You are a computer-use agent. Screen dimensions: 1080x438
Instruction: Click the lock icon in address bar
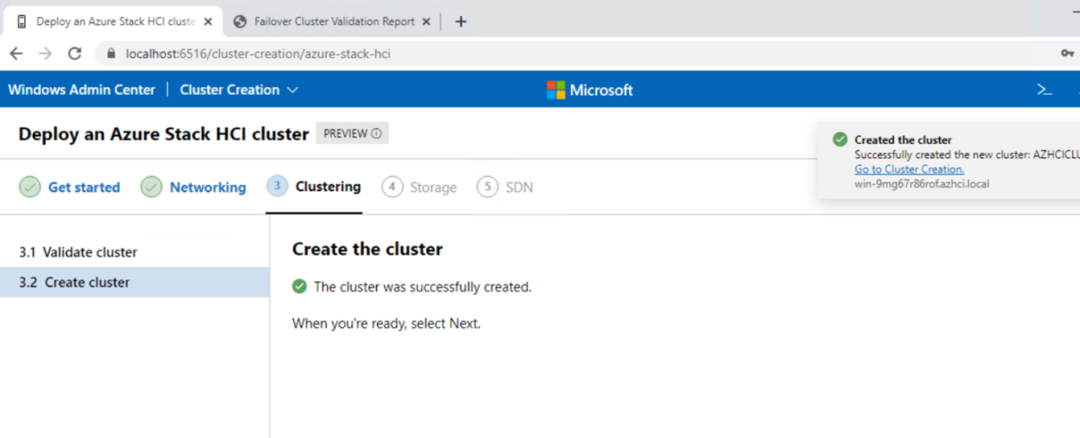tap(111, 54)
